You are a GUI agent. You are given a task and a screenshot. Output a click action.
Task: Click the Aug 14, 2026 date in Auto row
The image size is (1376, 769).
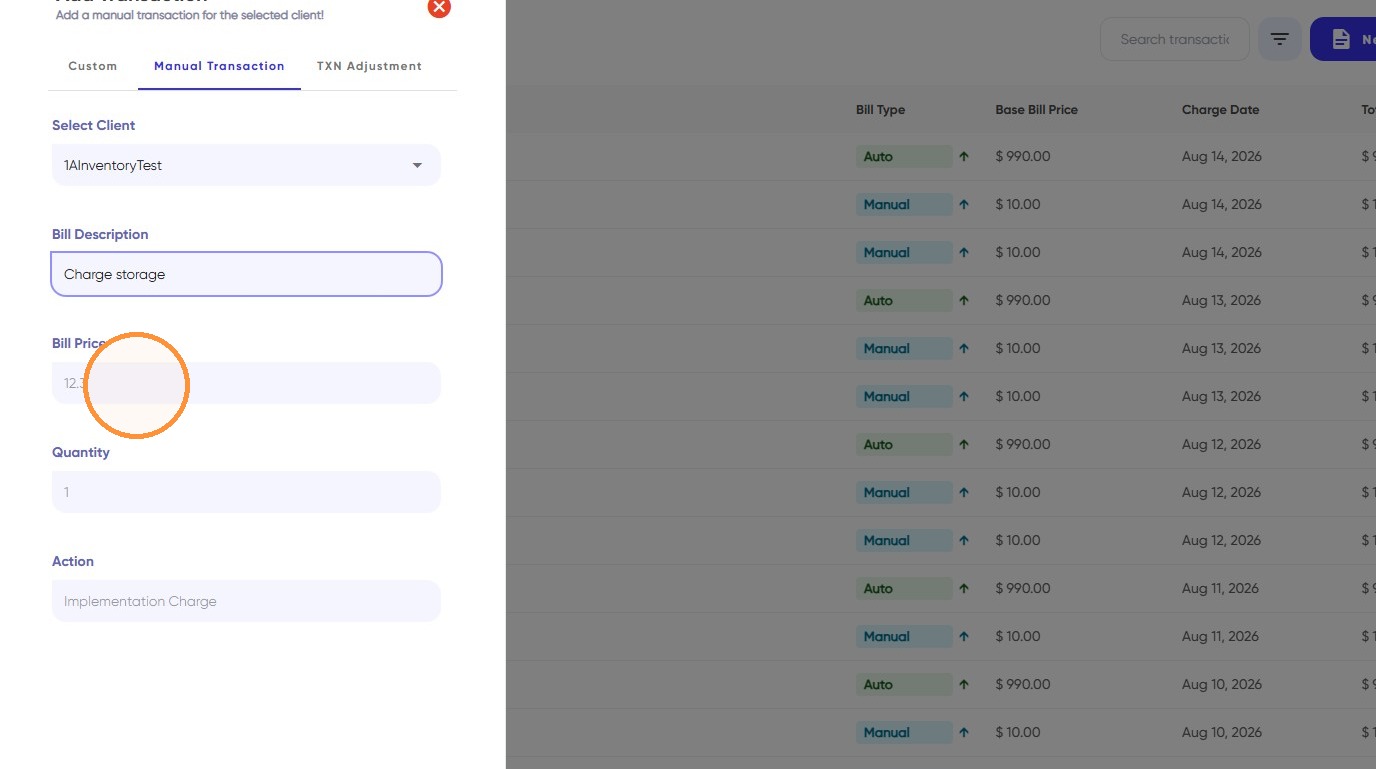coord(1222,156)
